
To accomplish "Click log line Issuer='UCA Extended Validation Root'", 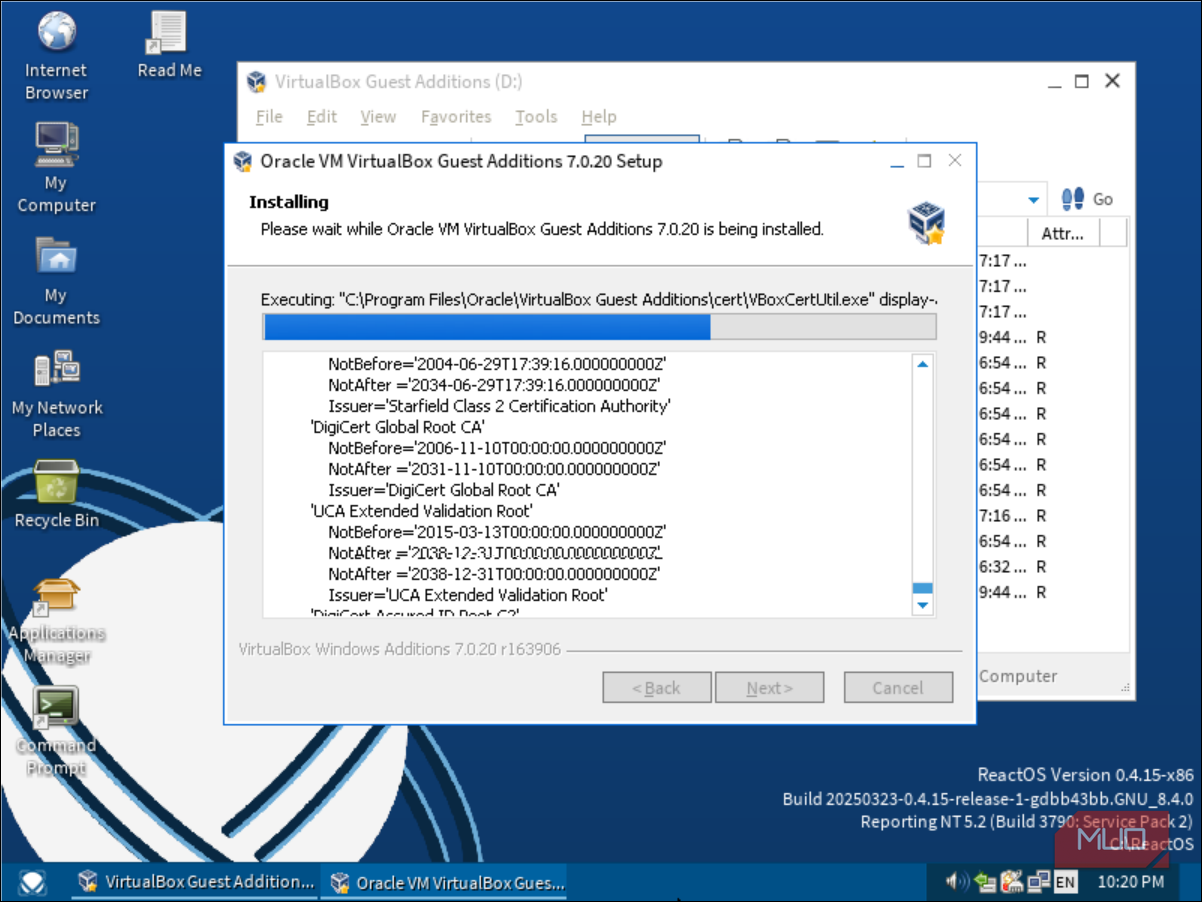I will pyautogui.click(x=468, y=595).
